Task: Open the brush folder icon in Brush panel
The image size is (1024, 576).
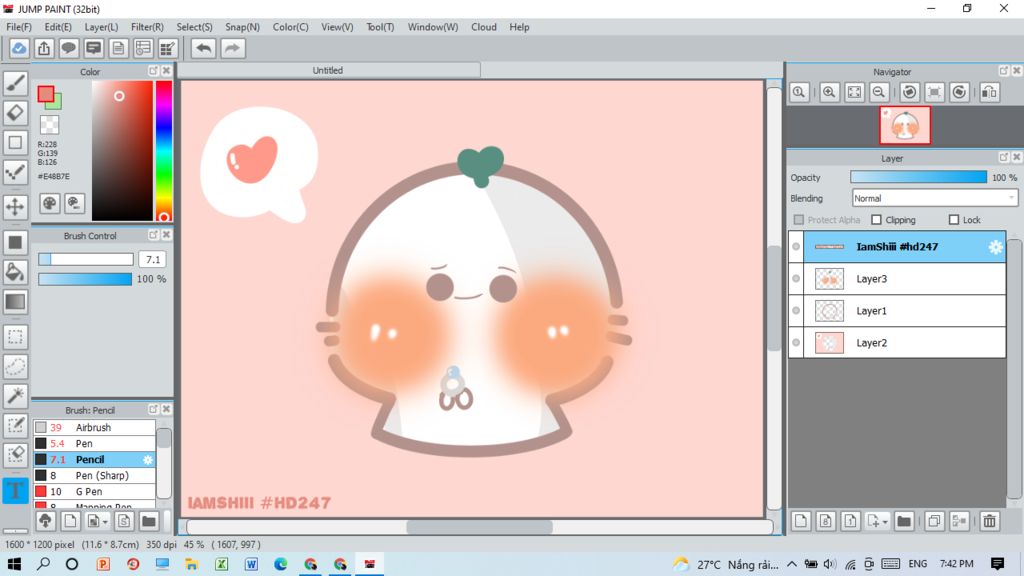Action: coord(149,520)
